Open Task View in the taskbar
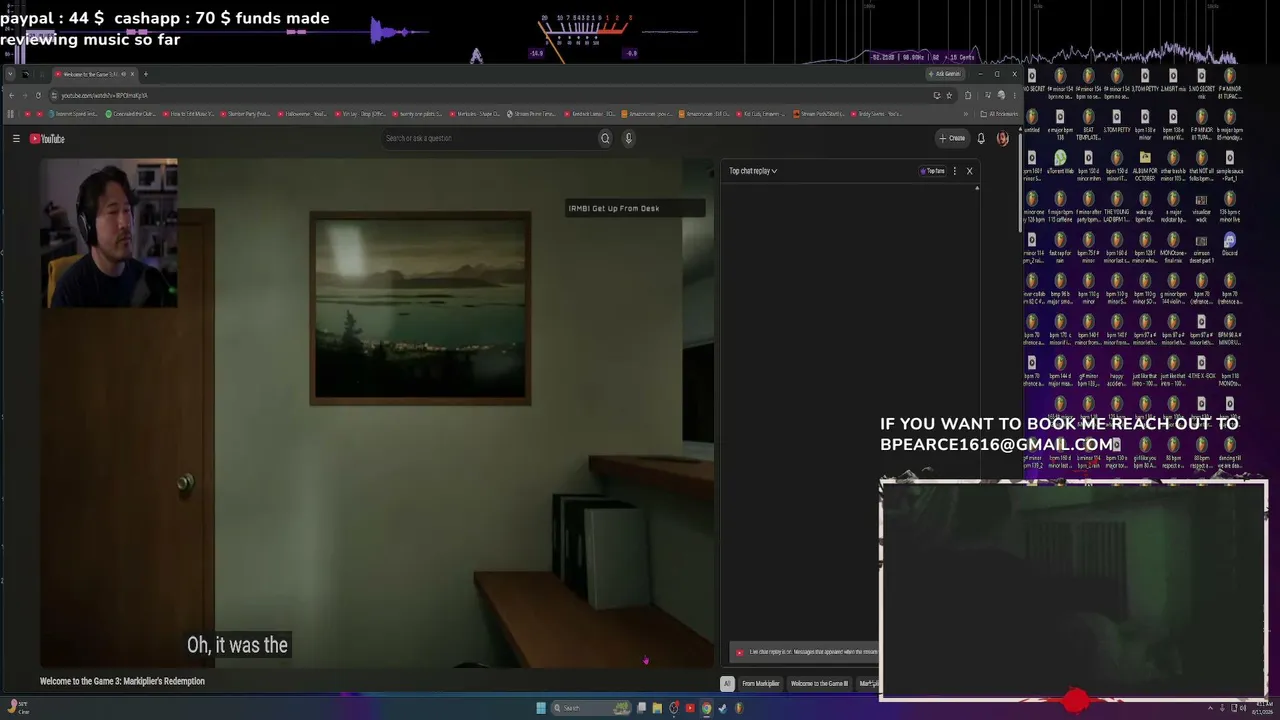Image resolution: width=1280 pixels, height=720 pixels. tap(641, 708)
